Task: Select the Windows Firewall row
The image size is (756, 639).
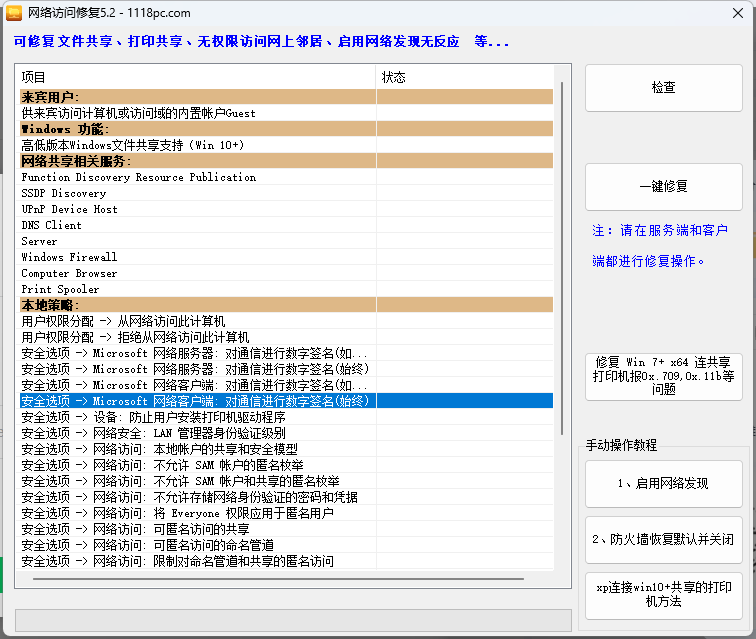Action: 286,257
